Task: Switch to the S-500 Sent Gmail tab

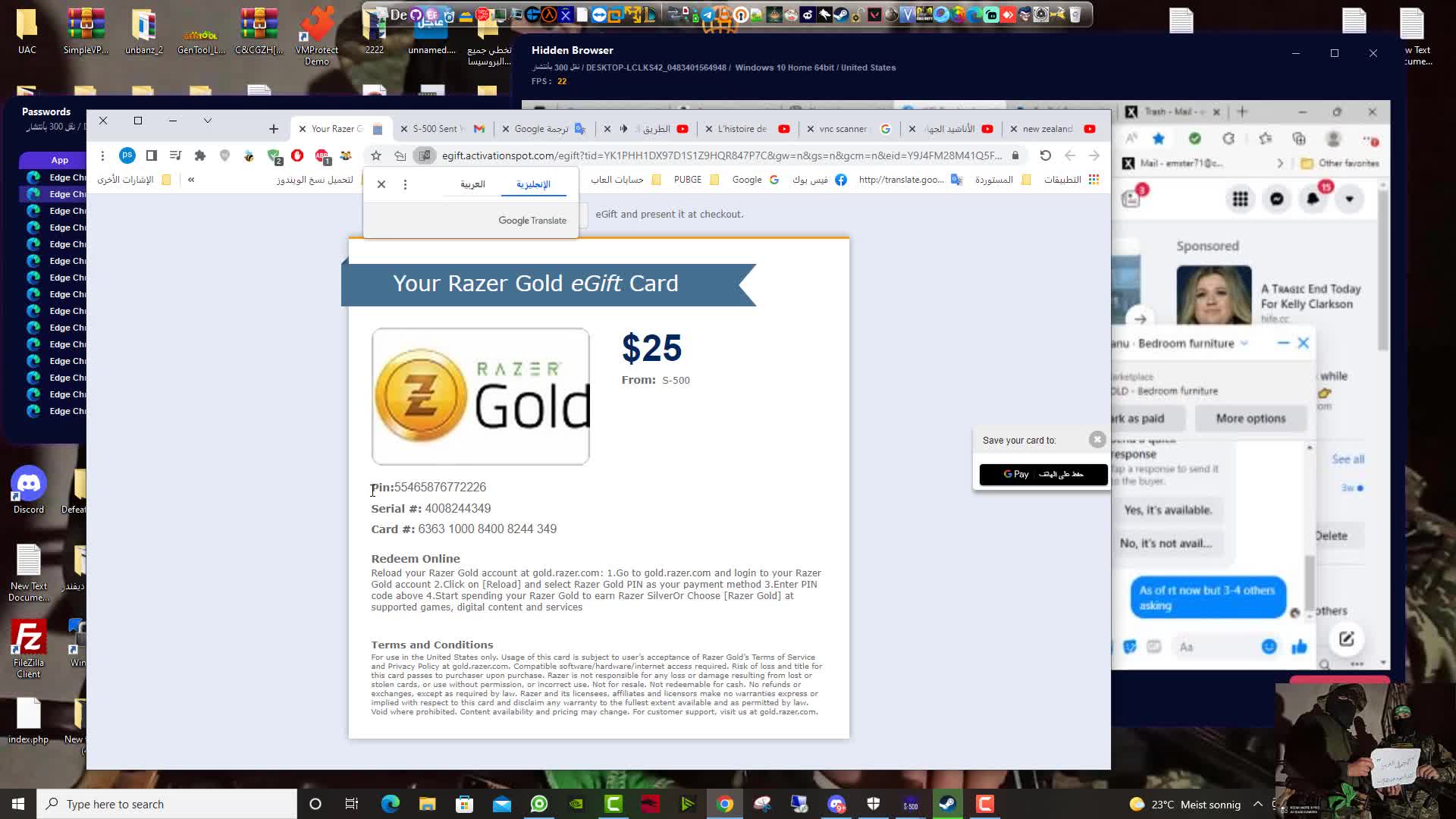Action: [440, 129]
